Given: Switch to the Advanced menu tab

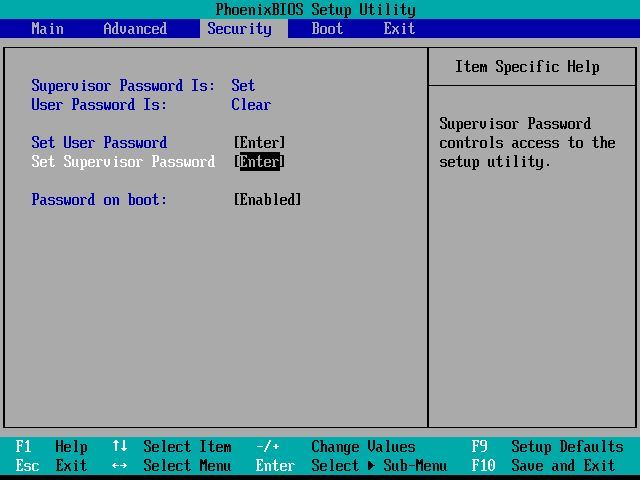Looking at the screenshot, I should [135, 29].
